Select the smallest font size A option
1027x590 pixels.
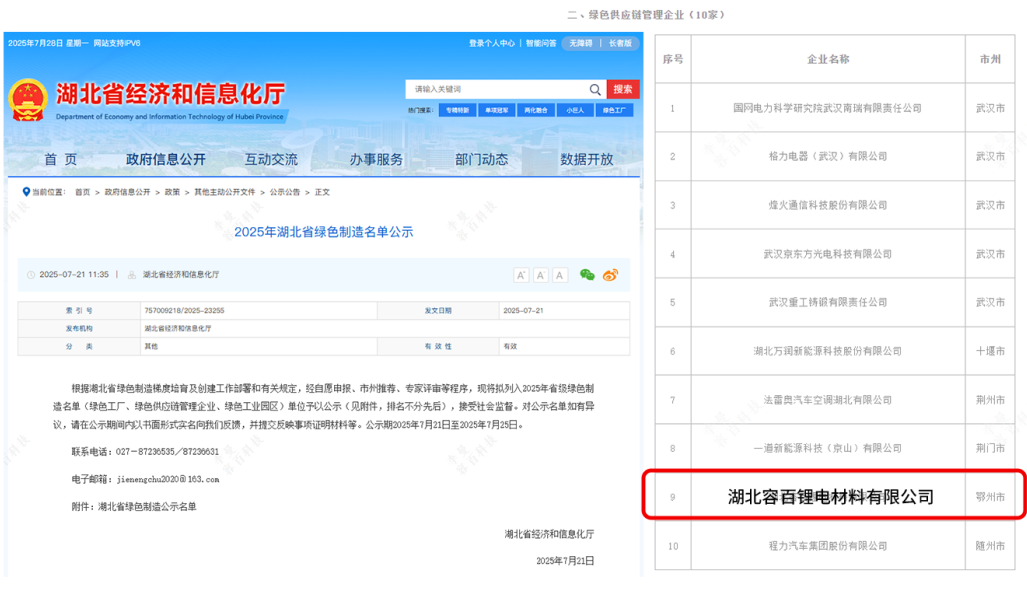(x=558, y=275)
